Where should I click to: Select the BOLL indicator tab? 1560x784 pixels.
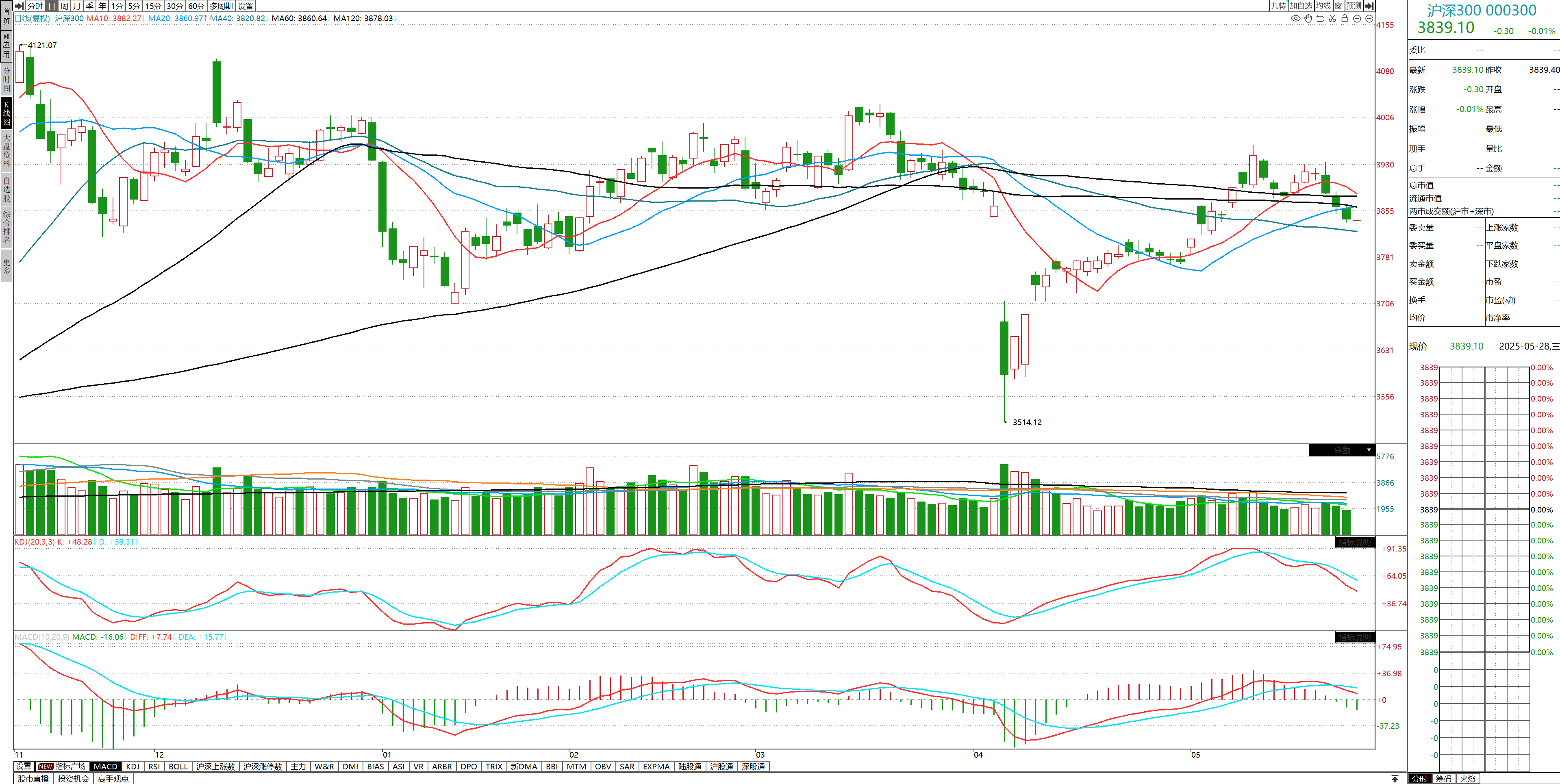(178, 767)
